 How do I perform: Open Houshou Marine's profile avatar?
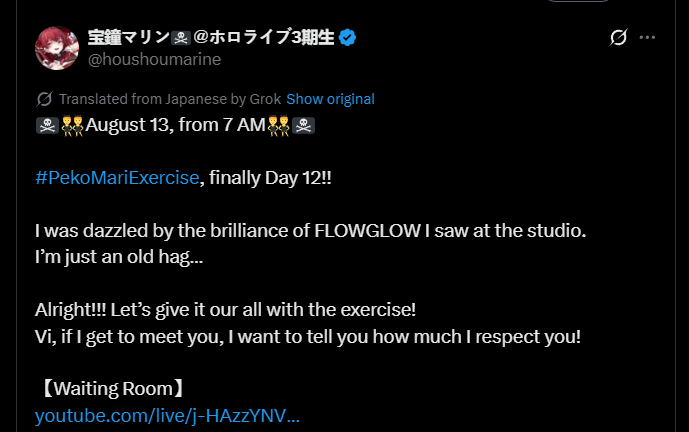coord(57,48)
